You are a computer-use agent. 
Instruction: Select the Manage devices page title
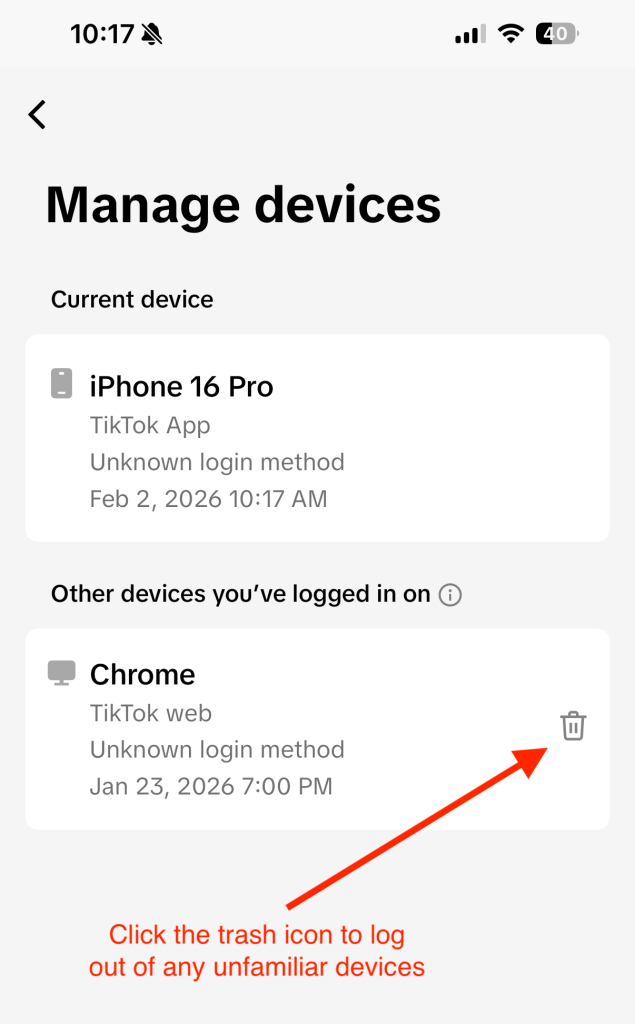(244, 206)
